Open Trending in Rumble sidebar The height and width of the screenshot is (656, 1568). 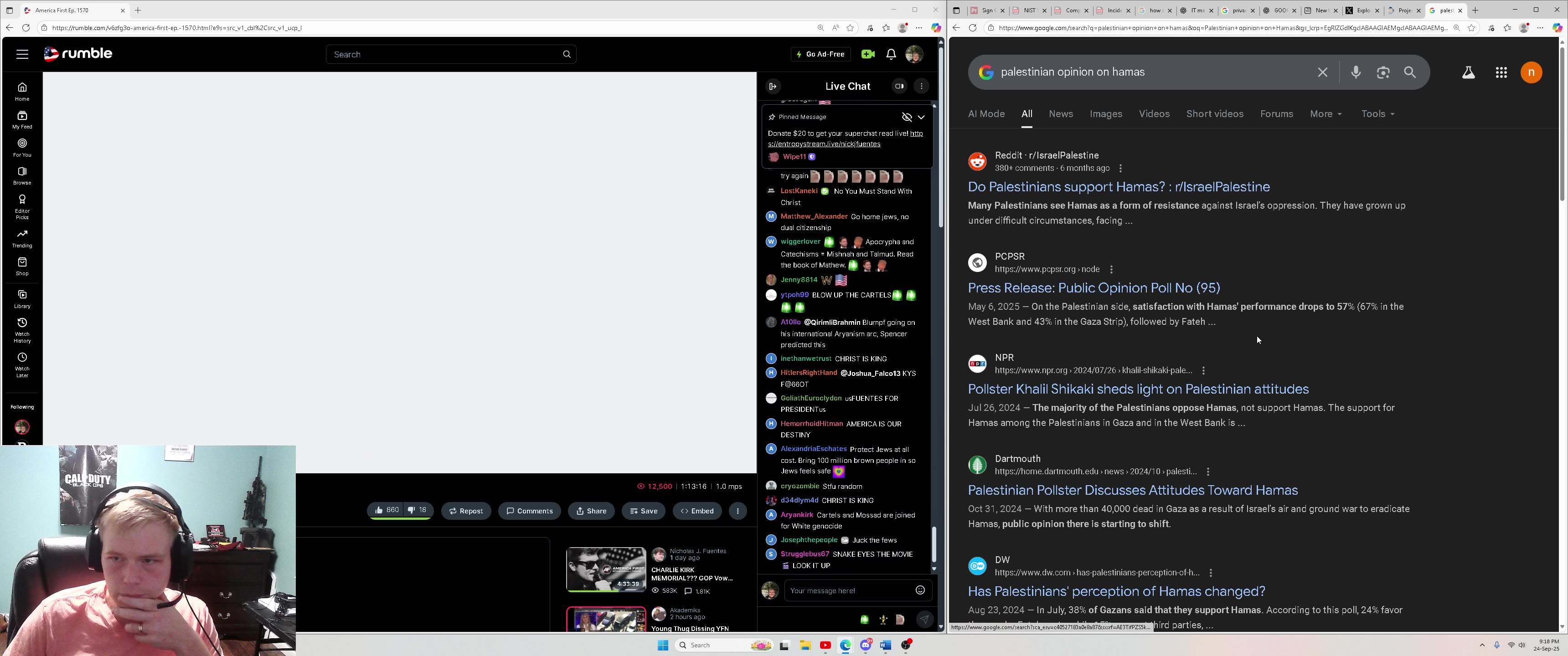tap(22, 239)
